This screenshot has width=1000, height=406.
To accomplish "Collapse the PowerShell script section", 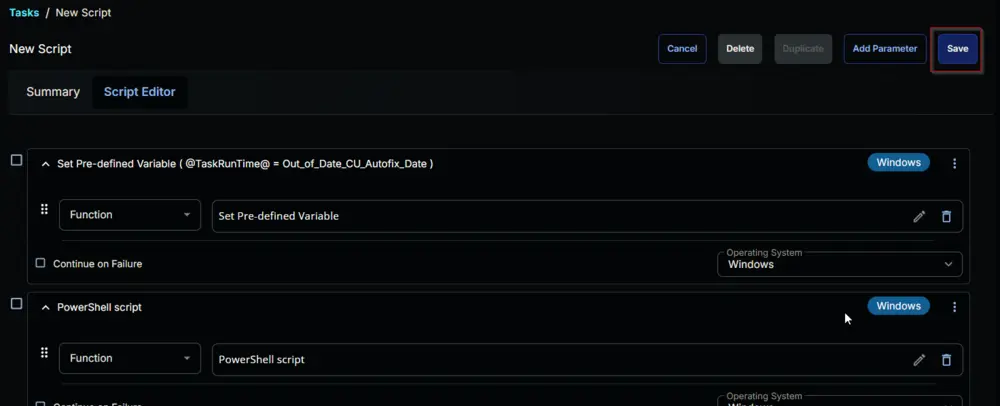I will pyautogui.click(x=45, y=308).
